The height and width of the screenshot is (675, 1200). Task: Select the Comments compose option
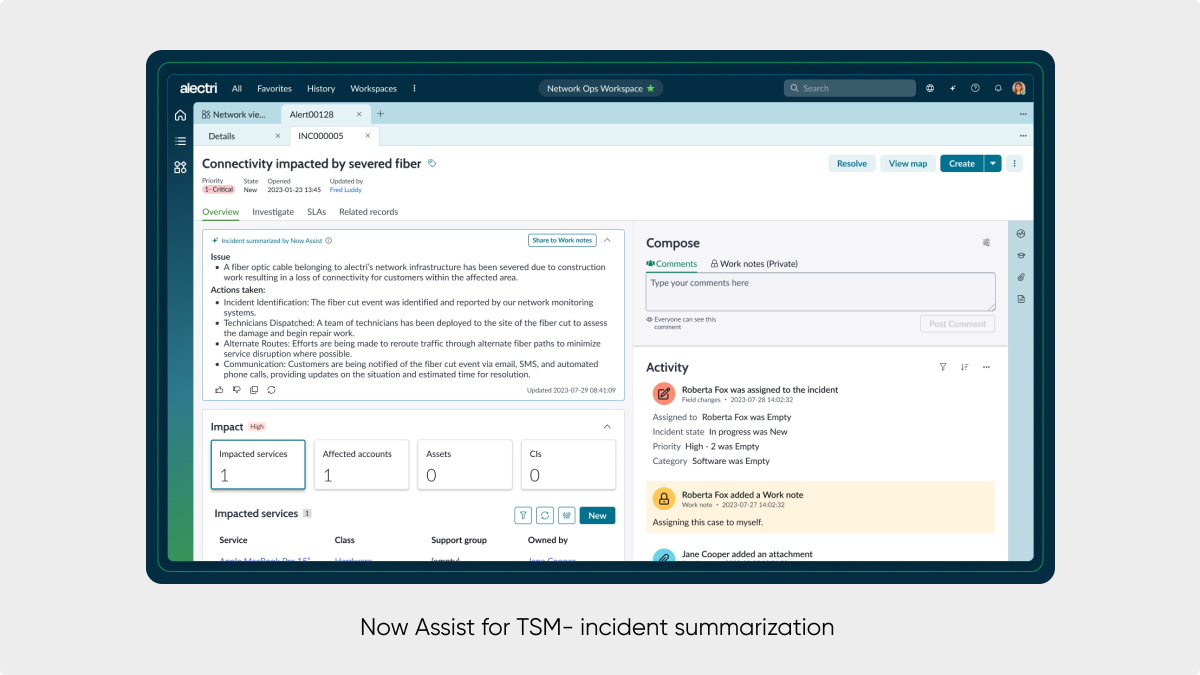click(x=671, y=264)
